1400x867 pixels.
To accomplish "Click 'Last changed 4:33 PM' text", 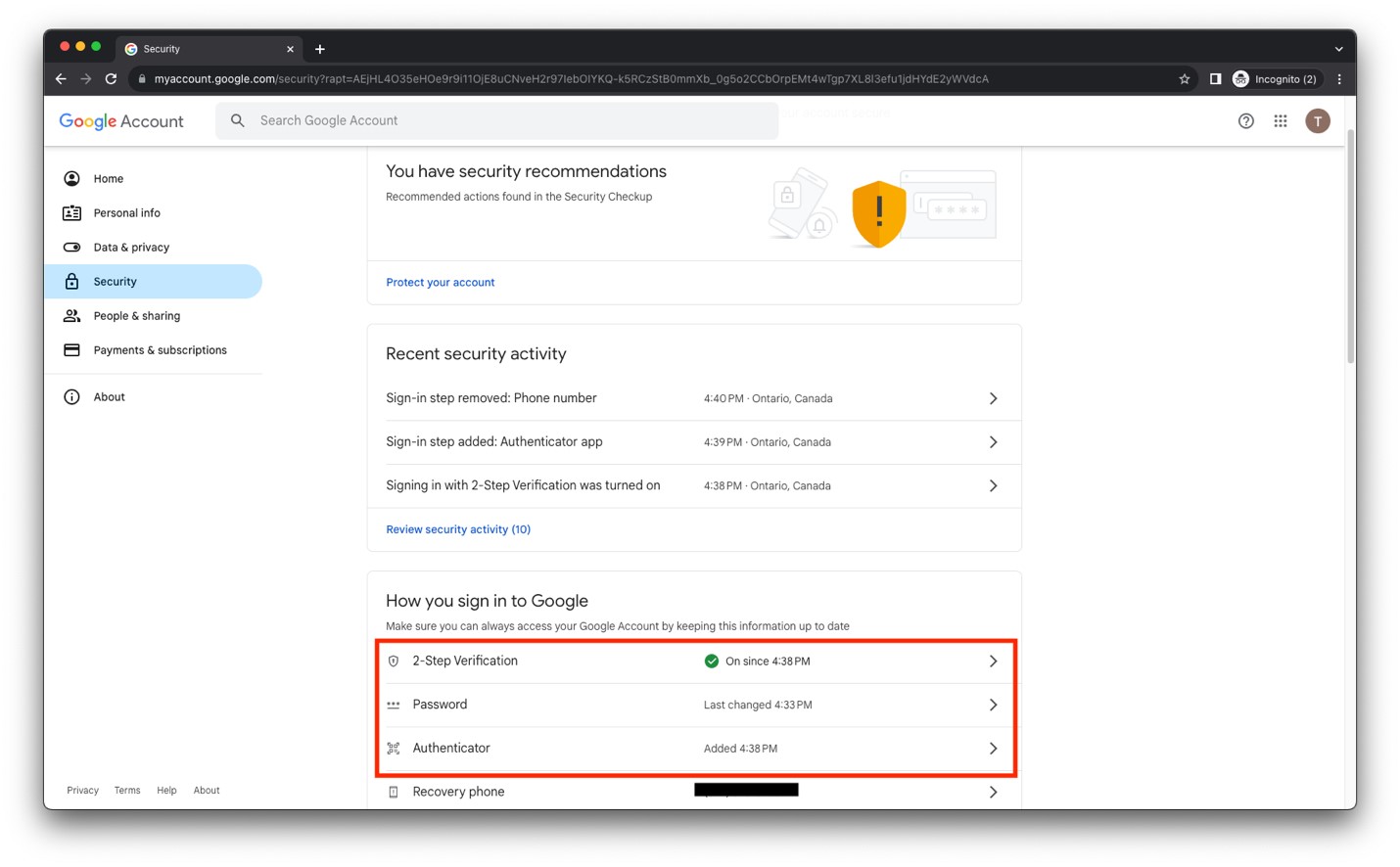I will (x=758, y=705).
